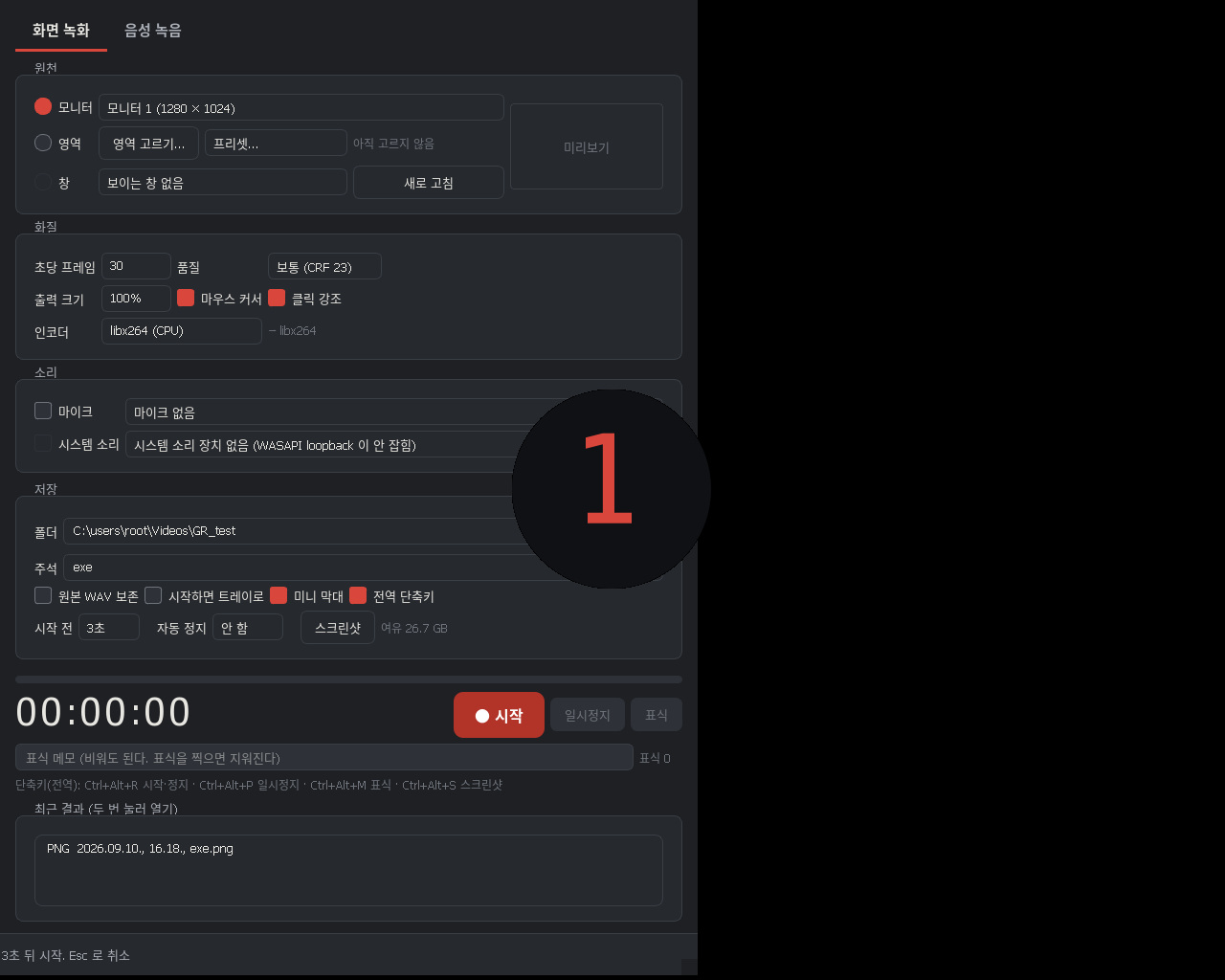
Task: Click the recording progress bar above the timer
Action: coord(348,679)
